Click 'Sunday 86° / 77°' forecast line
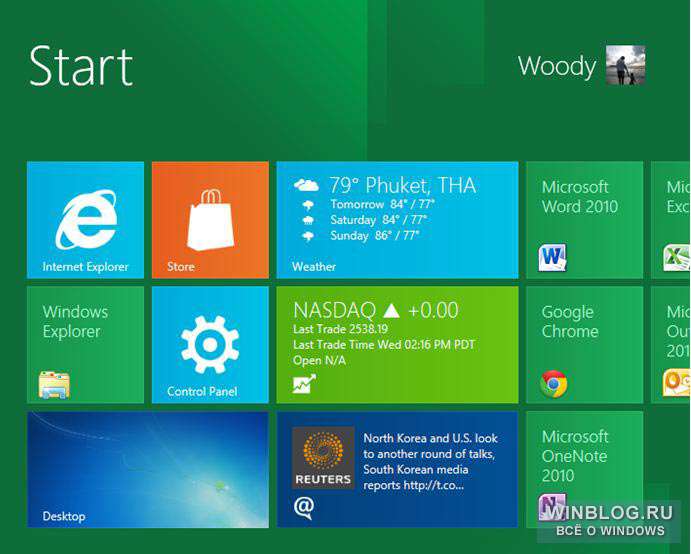The width and height of the screenshot is (691, 554). click(x=375, y=236)
